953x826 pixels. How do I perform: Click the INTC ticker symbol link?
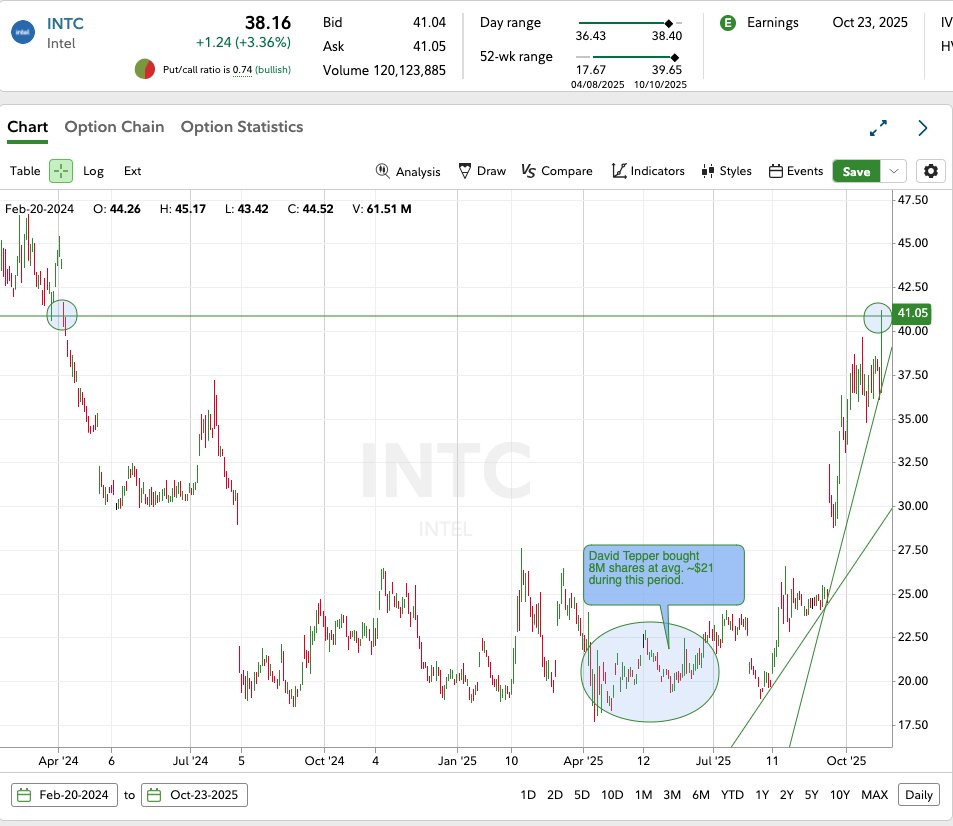click(65, 24)
